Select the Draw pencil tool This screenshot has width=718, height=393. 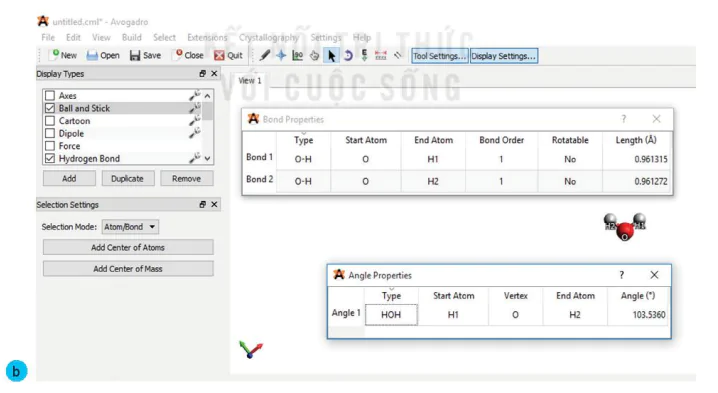(265, 55)
